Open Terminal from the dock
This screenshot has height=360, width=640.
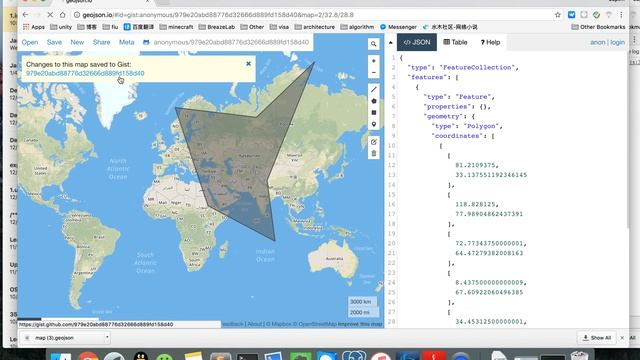248,357
